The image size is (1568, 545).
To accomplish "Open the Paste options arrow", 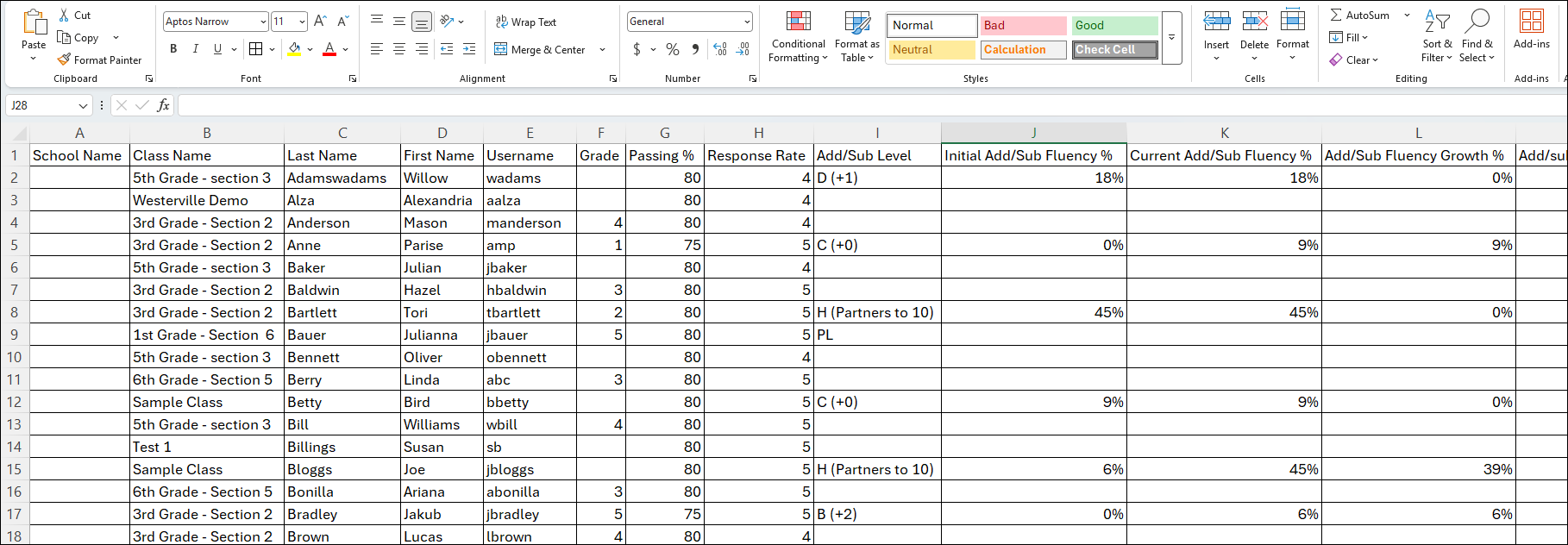I will [x=34, y=59].
